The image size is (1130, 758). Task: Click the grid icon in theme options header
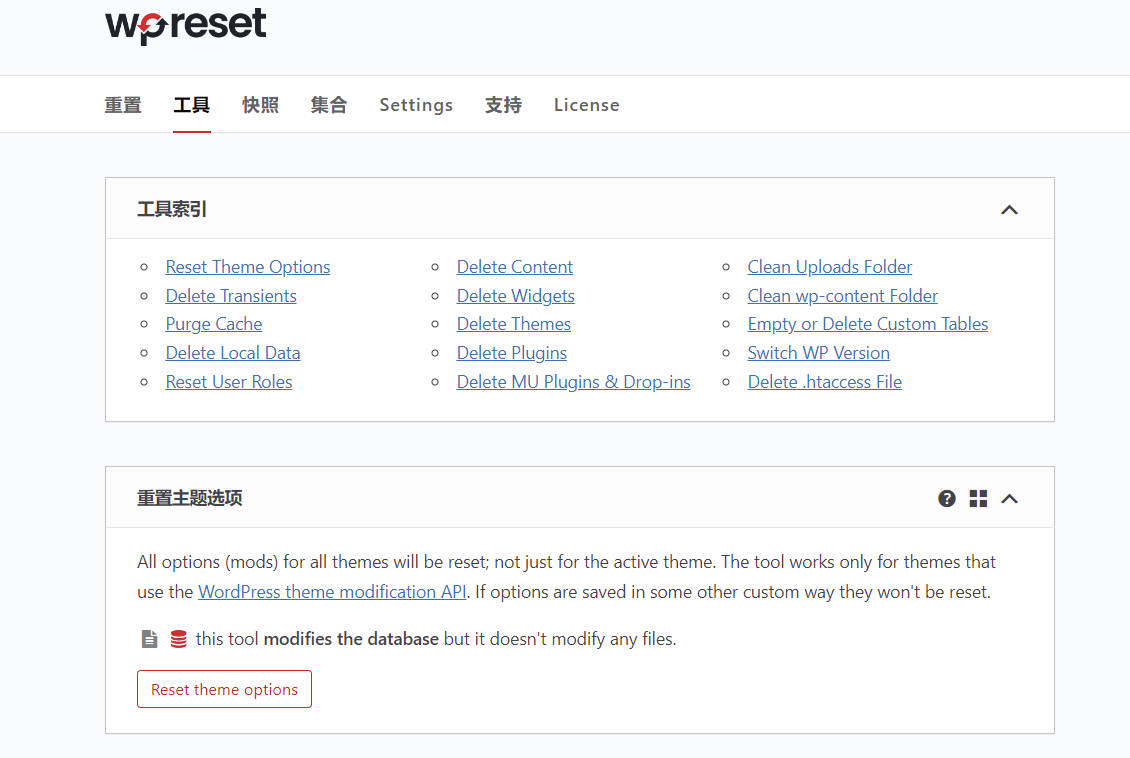point(978,499)
